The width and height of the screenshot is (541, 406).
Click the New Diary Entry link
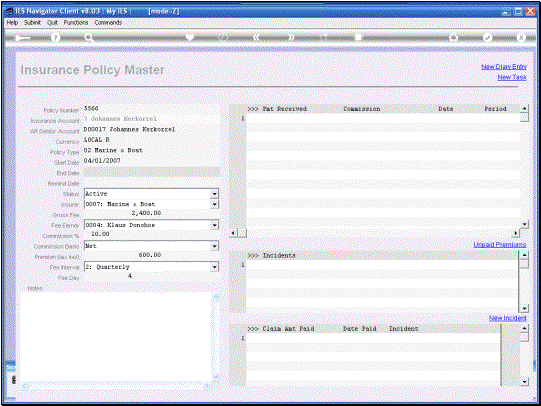[504, 67]
